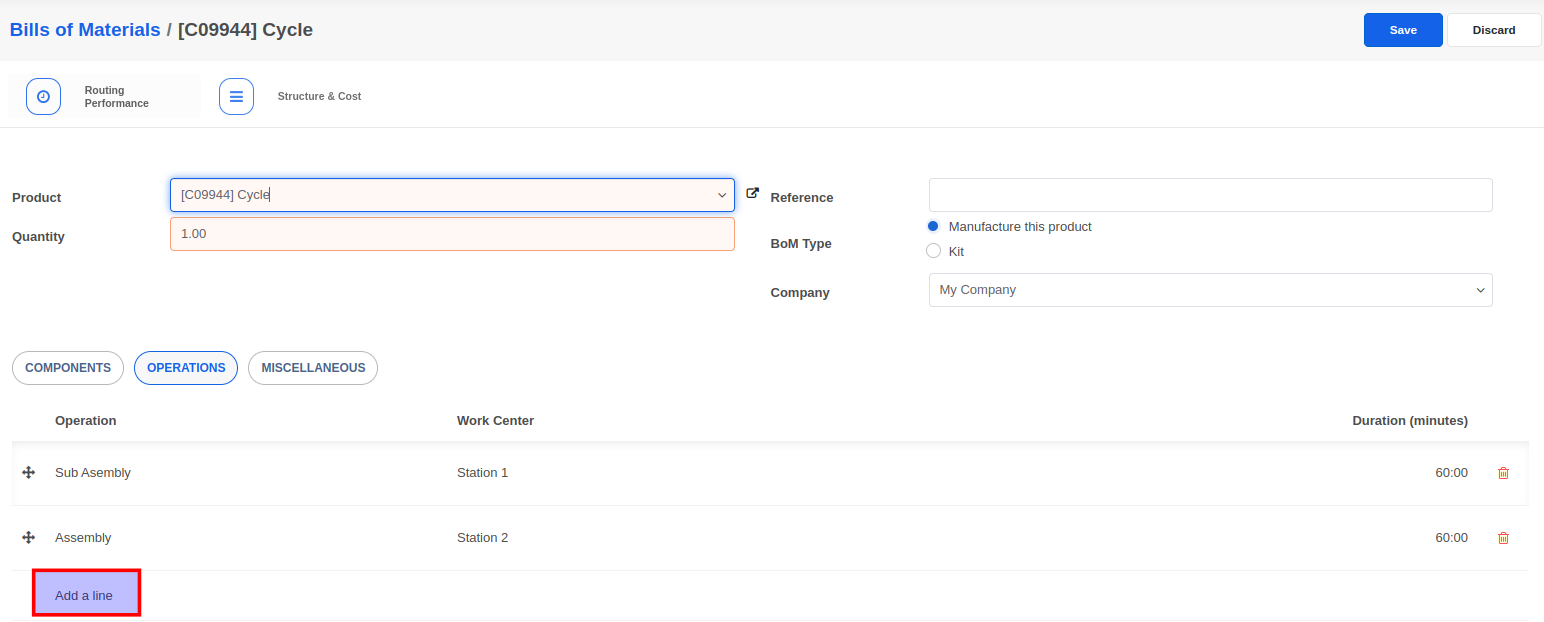The width and height of the screenshot is (1544, 622).
Task: Open Structure & Cost list icon
Action: 236,97
